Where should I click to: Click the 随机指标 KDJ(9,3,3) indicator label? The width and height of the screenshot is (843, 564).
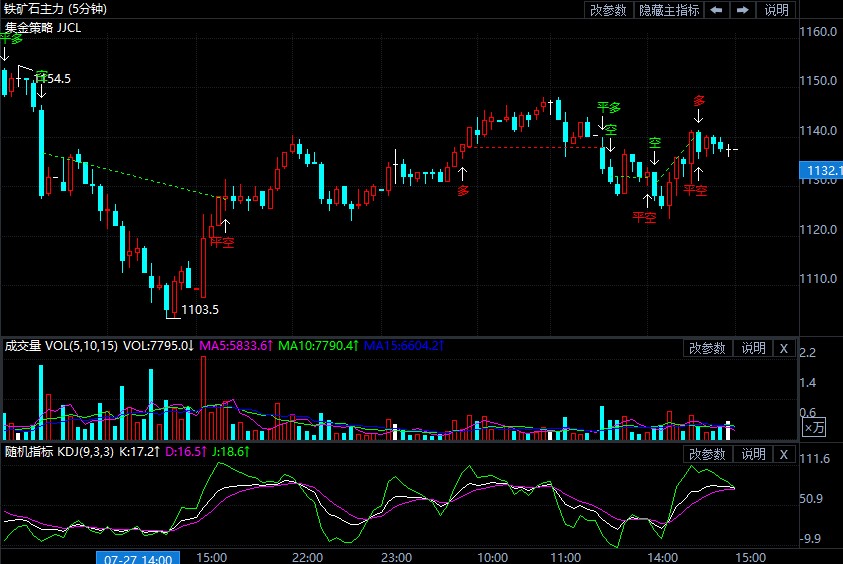click(58, 452)
